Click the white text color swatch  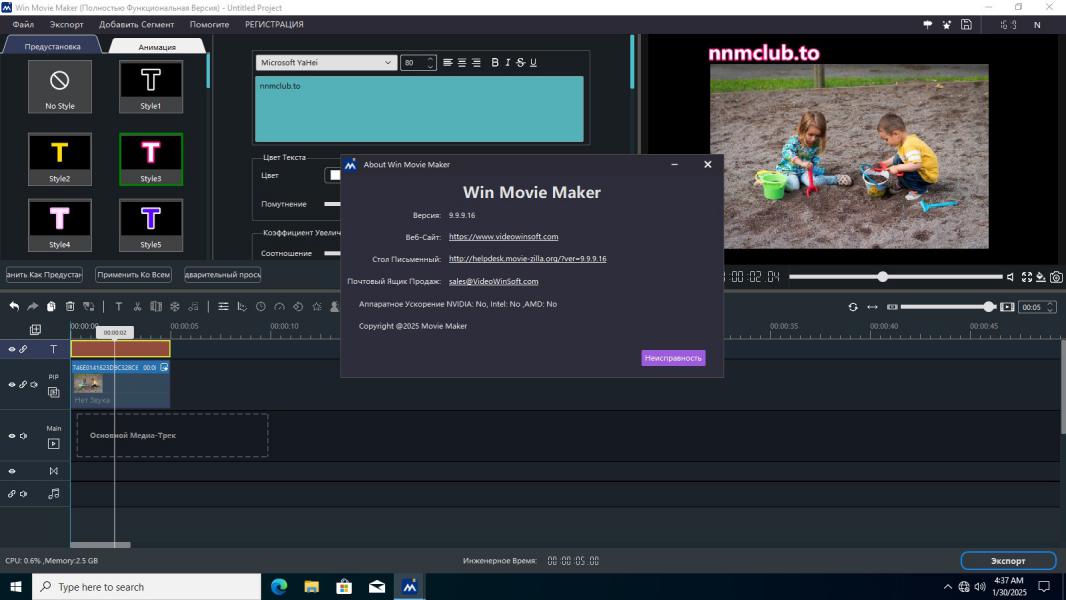point(334,175)
